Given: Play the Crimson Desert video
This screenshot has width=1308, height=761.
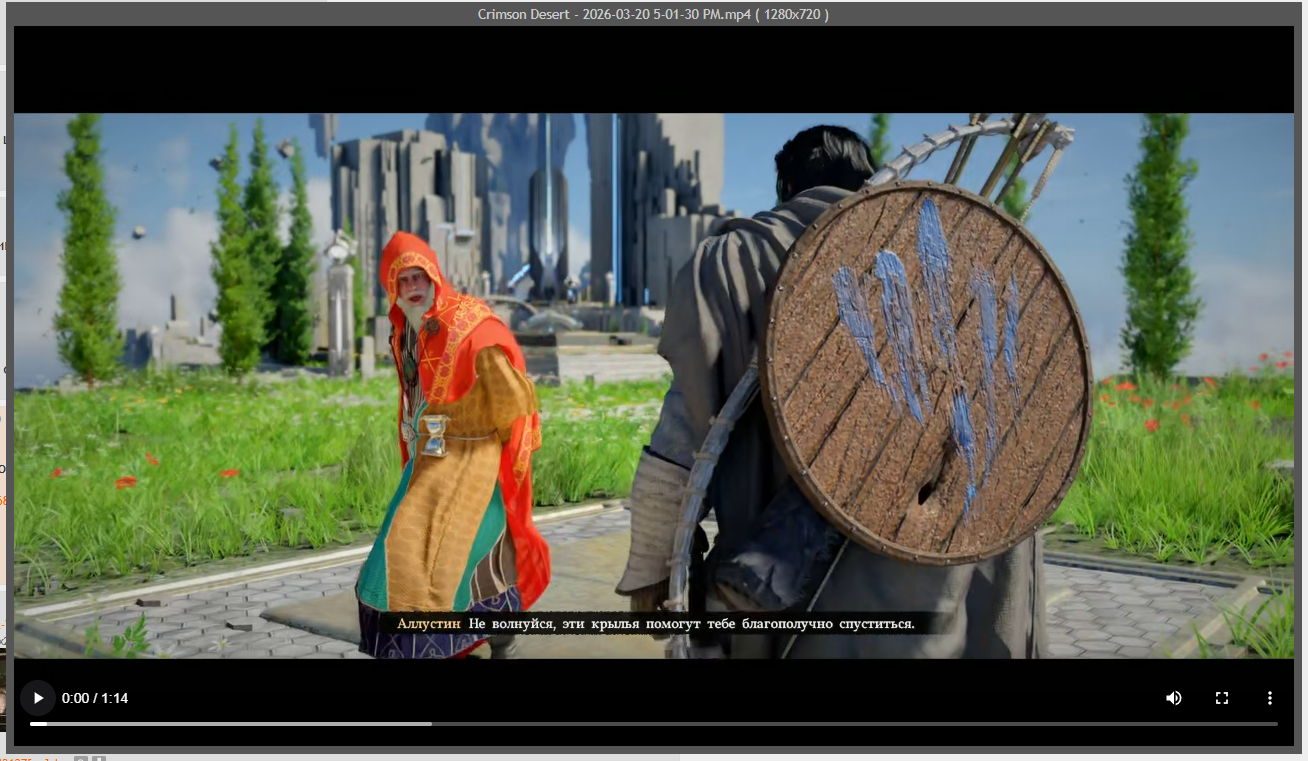Looking at the screenshot, I should [x=38, y=698].
